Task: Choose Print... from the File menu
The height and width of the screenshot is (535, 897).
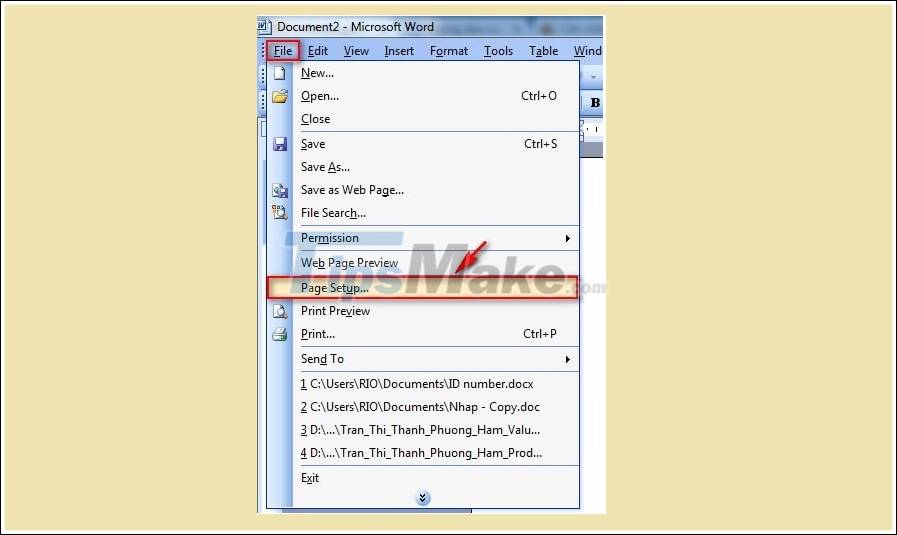Action: 423,334
